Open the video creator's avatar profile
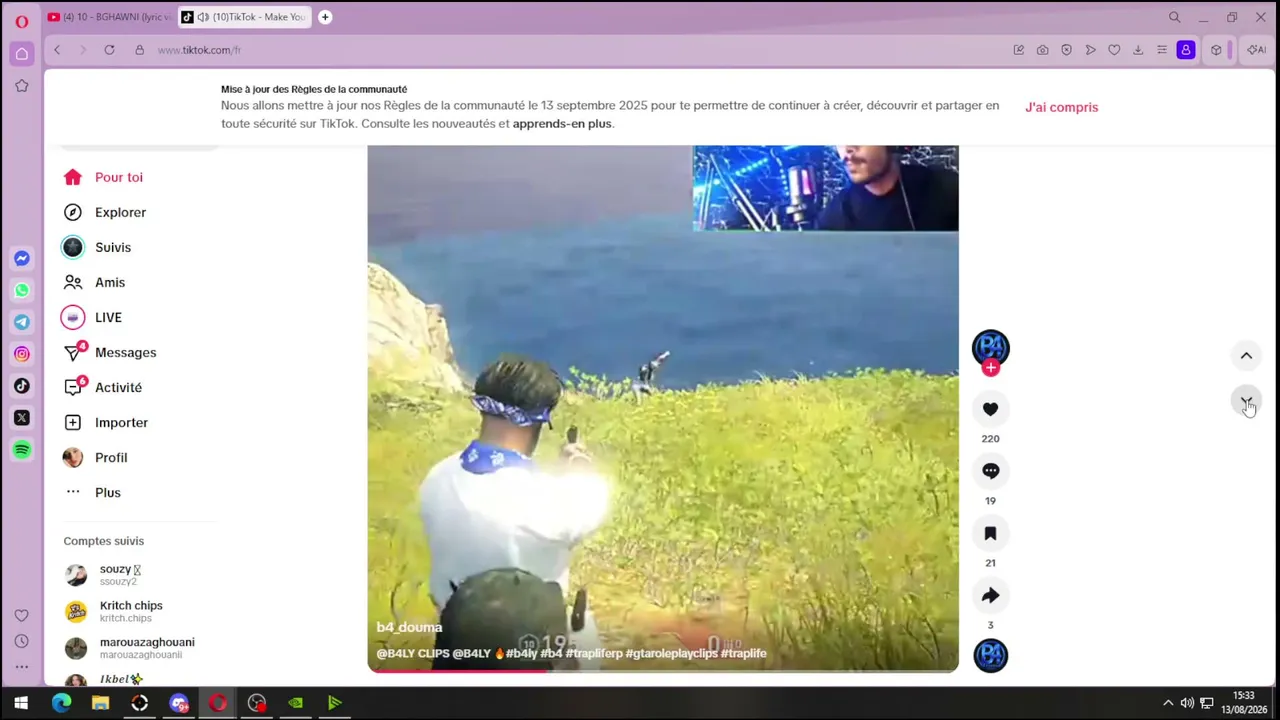1280x720 pixels. pos(990,346)
